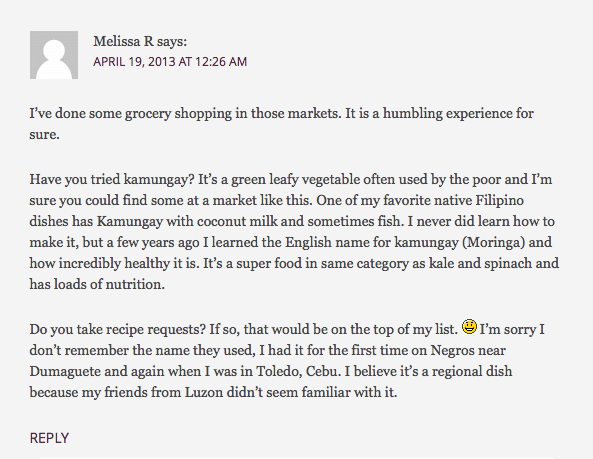Click the word "Dumaguete" in the last paragraph

65,371
